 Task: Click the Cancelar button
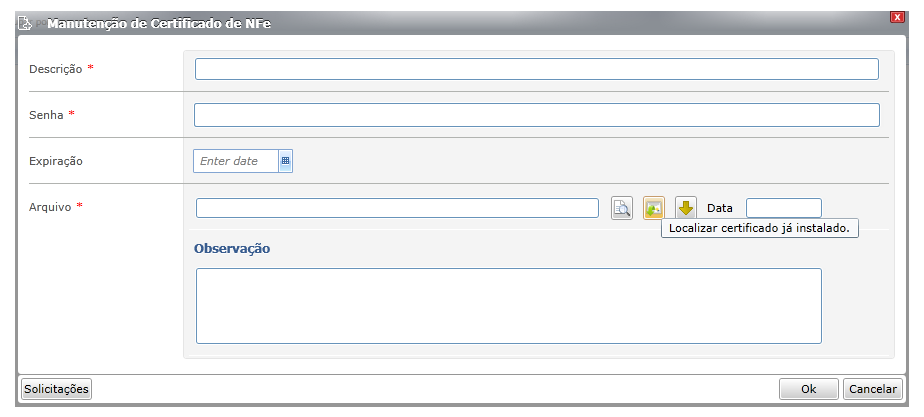pyautogui.click(x=873, y=389)
